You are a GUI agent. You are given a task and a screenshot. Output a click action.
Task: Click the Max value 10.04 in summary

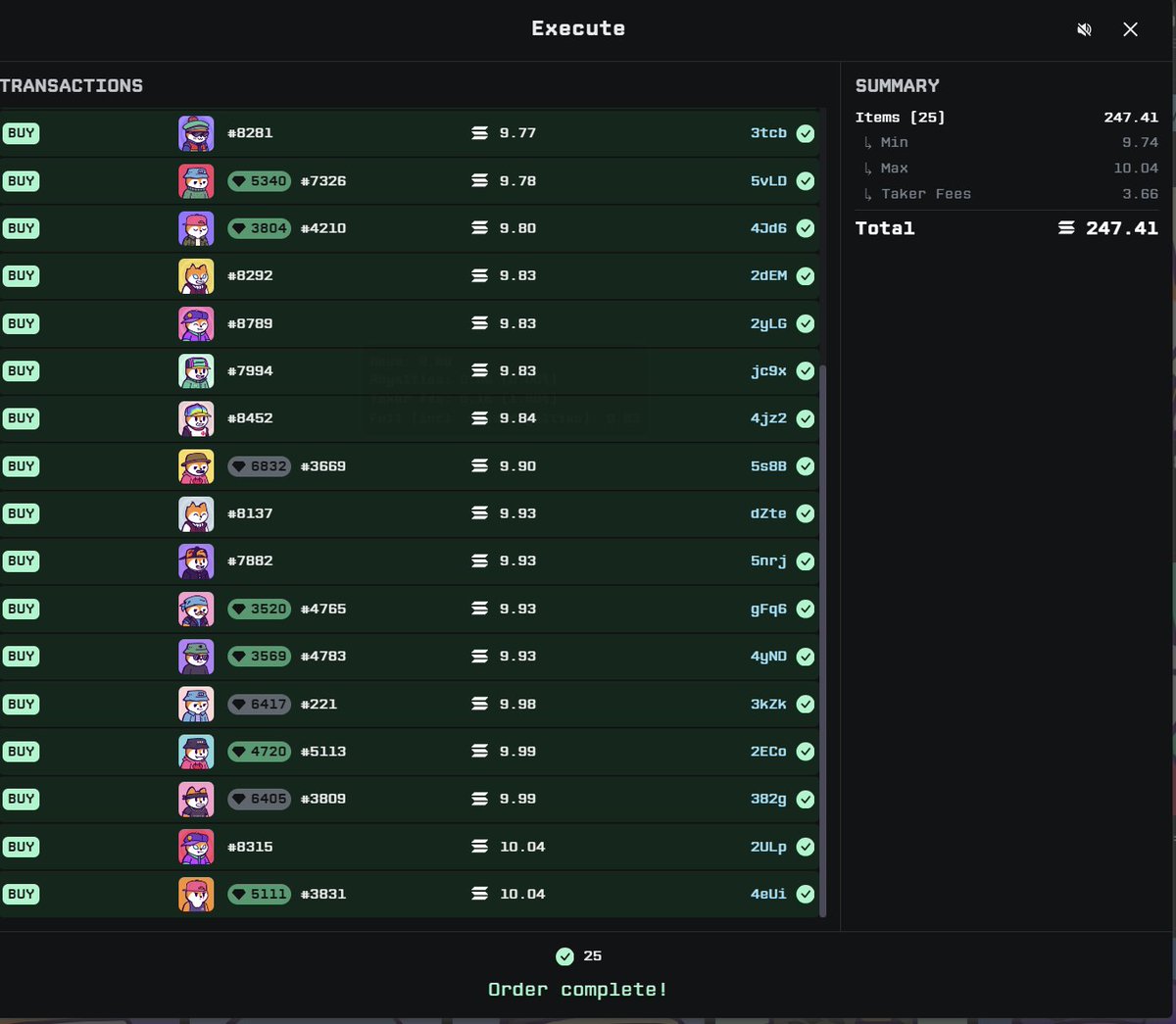(1136, 169)
